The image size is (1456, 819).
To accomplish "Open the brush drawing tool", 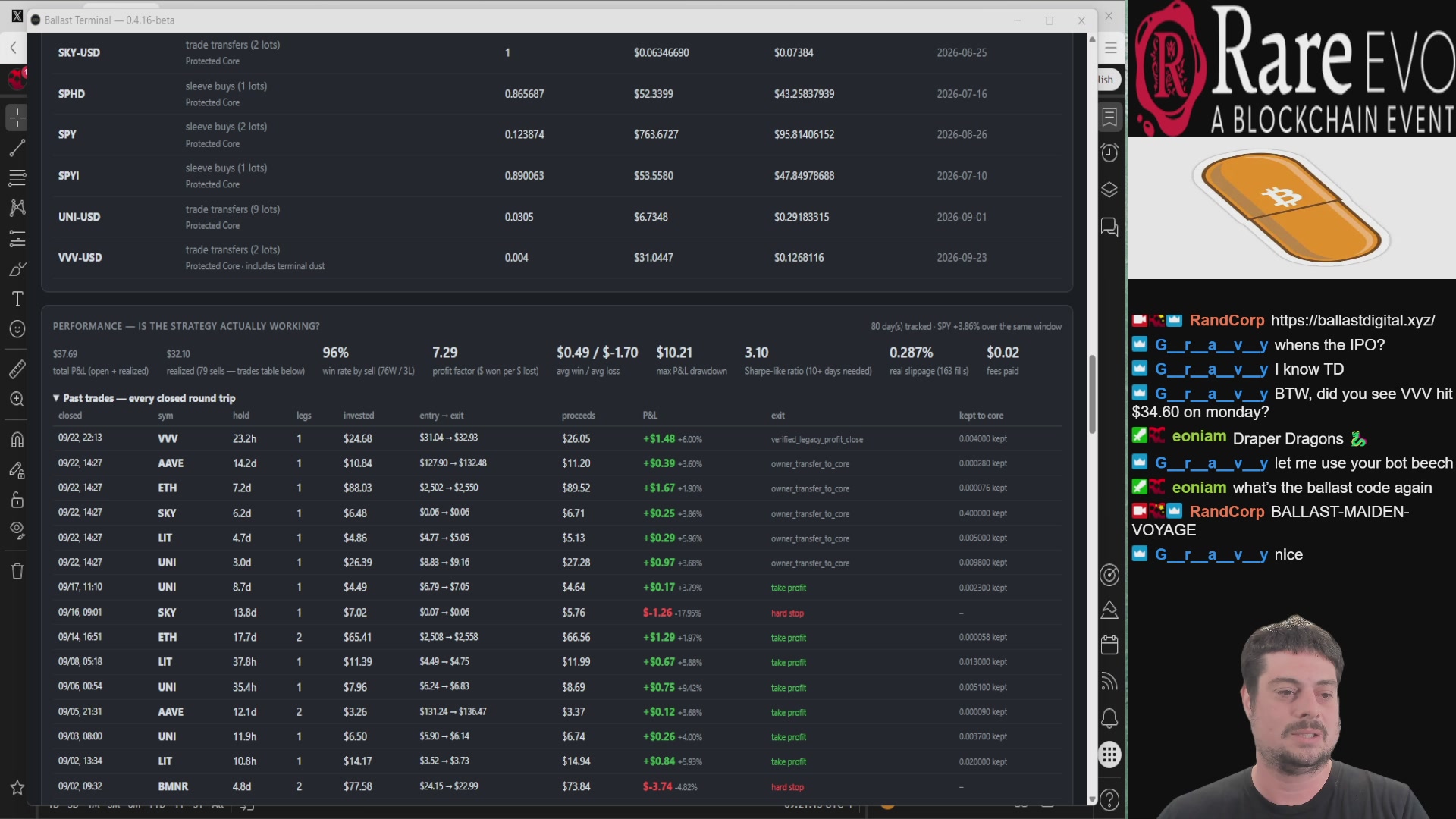I will tap(17, 268).
